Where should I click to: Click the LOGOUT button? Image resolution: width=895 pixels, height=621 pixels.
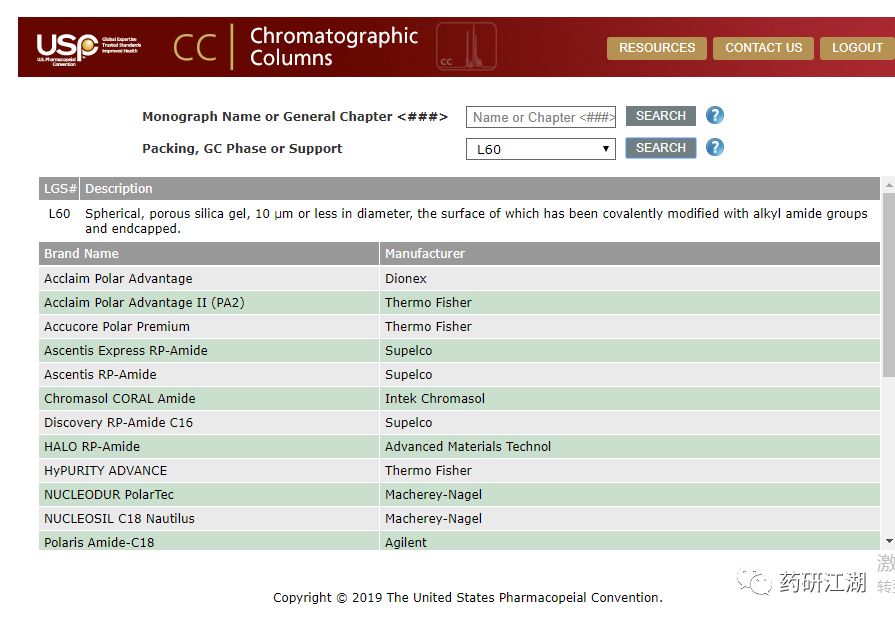point(857,48)
